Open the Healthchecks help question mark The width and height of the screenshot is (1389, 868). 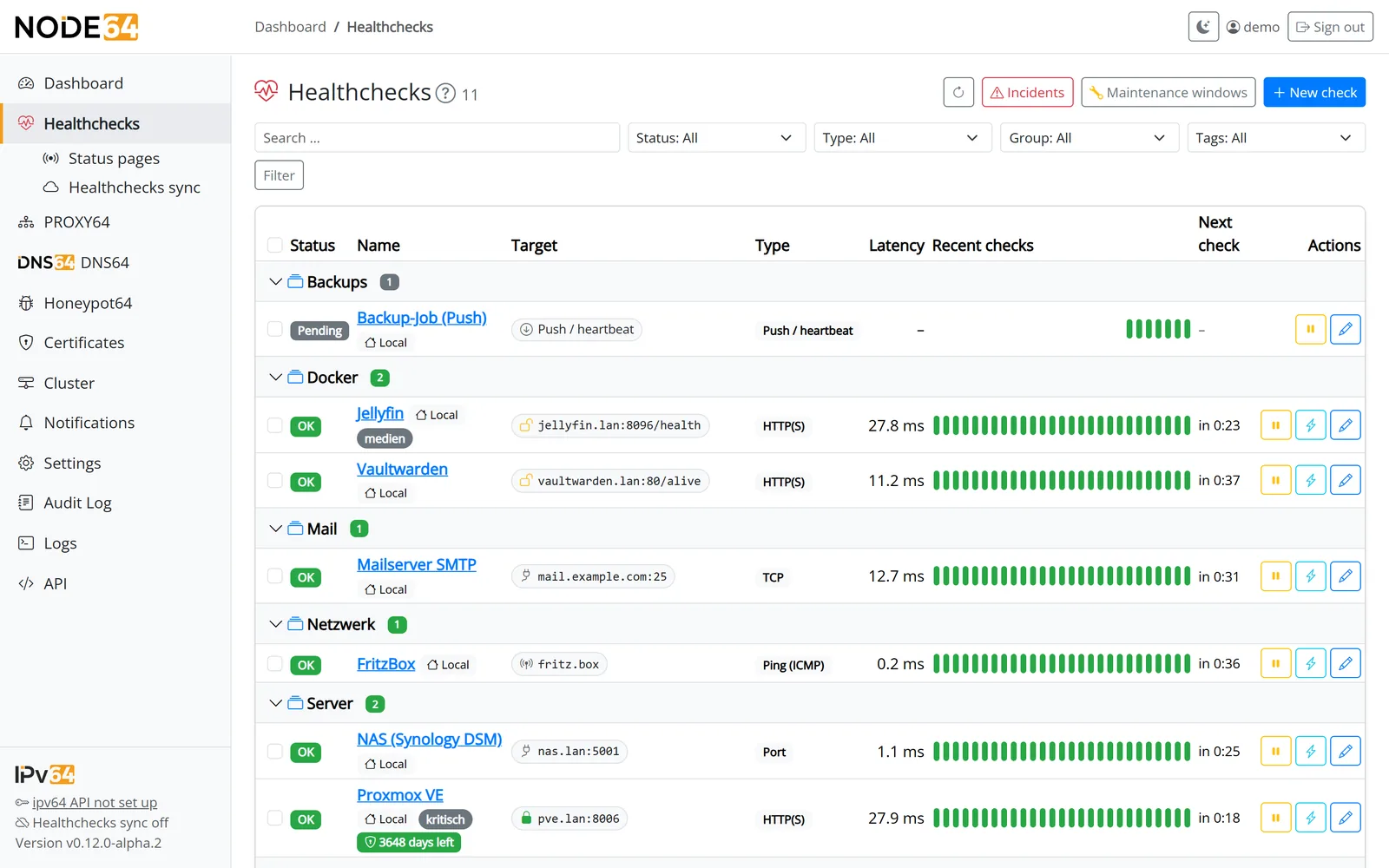[445, 93]
